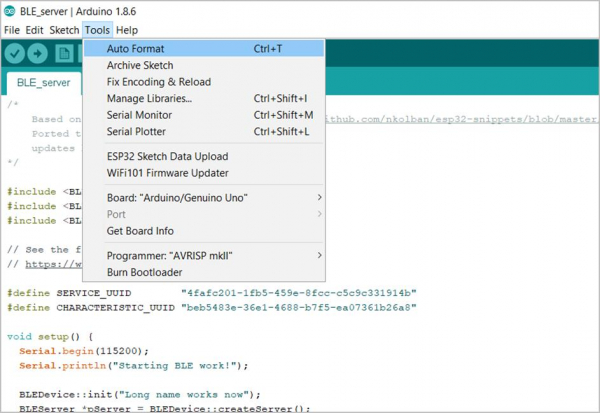The height and width of the screenshot is (413, 600).
Task: Open the Serial Plotter menu item
Action: pyautogui.click(x=136, y=131)
